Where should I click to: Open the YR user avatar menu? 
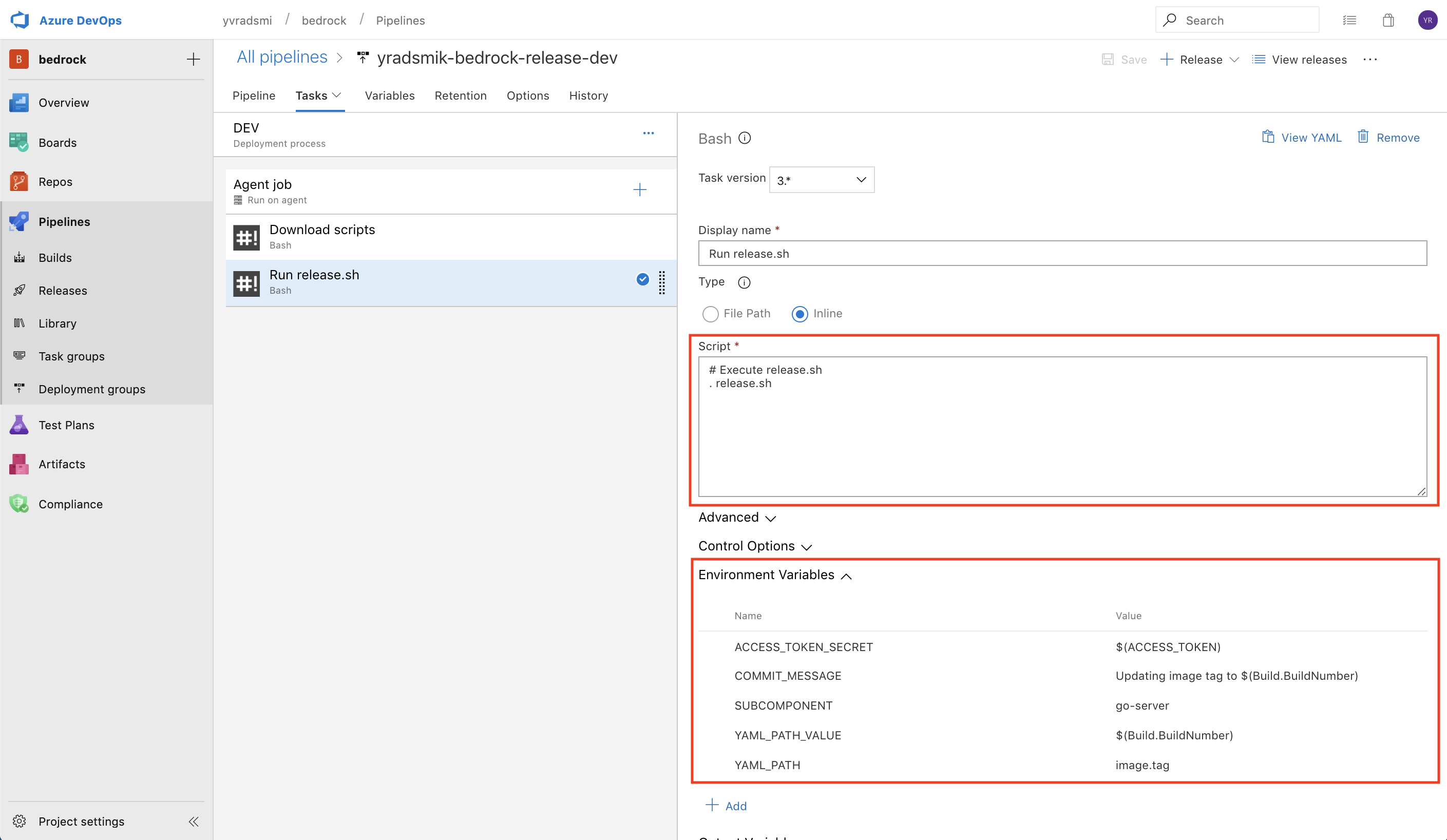coord(1427,20)
